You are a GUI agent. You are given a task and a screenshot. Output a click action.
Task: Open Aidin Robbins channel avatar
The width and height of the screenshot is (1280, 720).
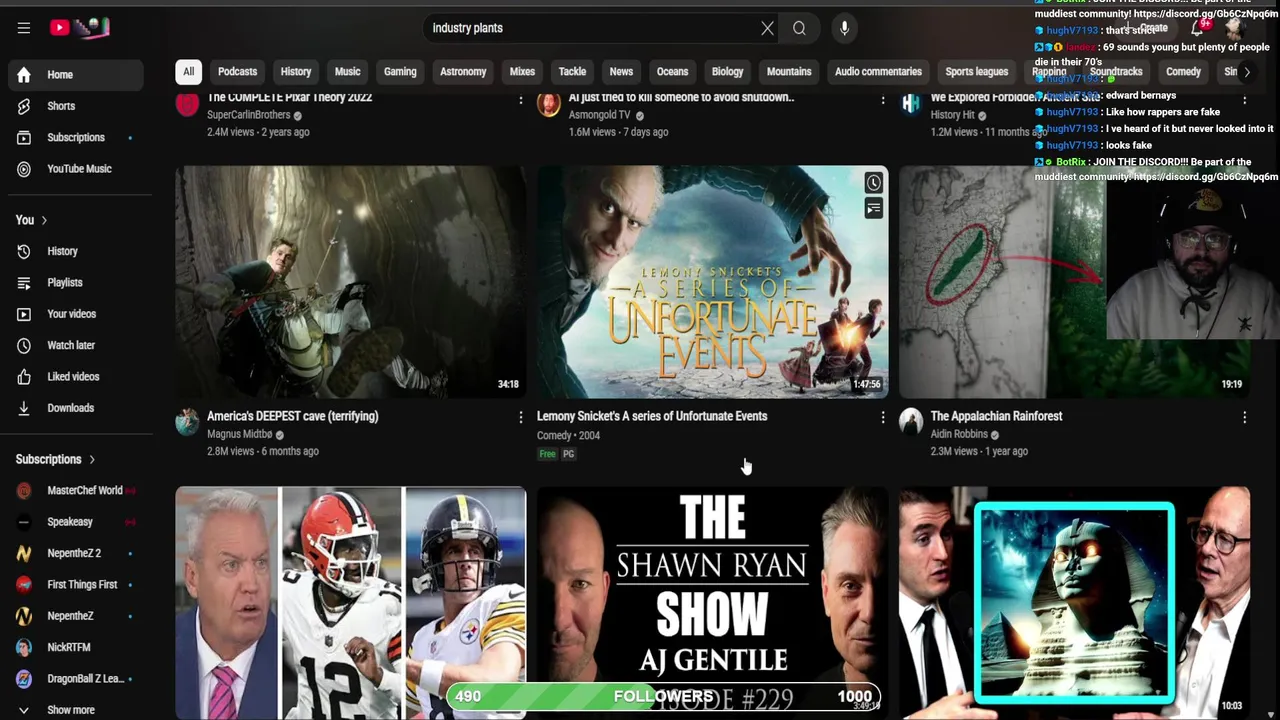(910, 421)
